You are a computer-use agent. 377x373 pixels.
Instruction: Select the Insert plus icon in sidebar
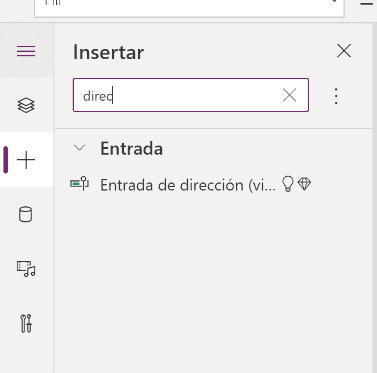26,160
